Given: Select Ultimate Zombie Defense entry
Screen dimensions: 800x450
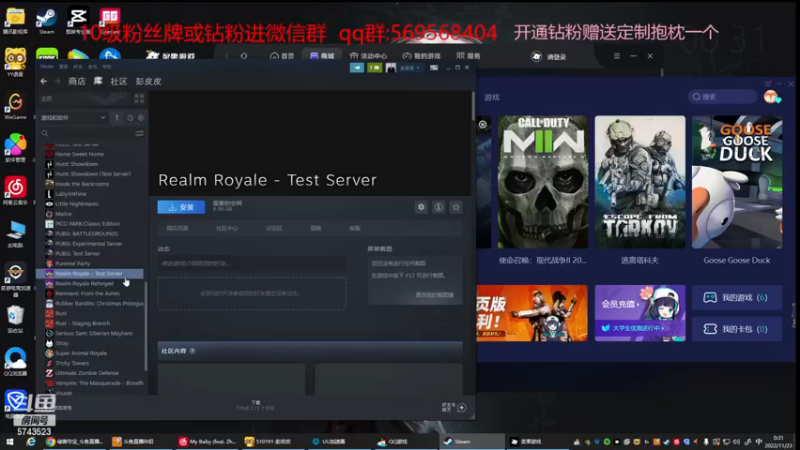Looking at the screenshot, I should pos(87,373).
